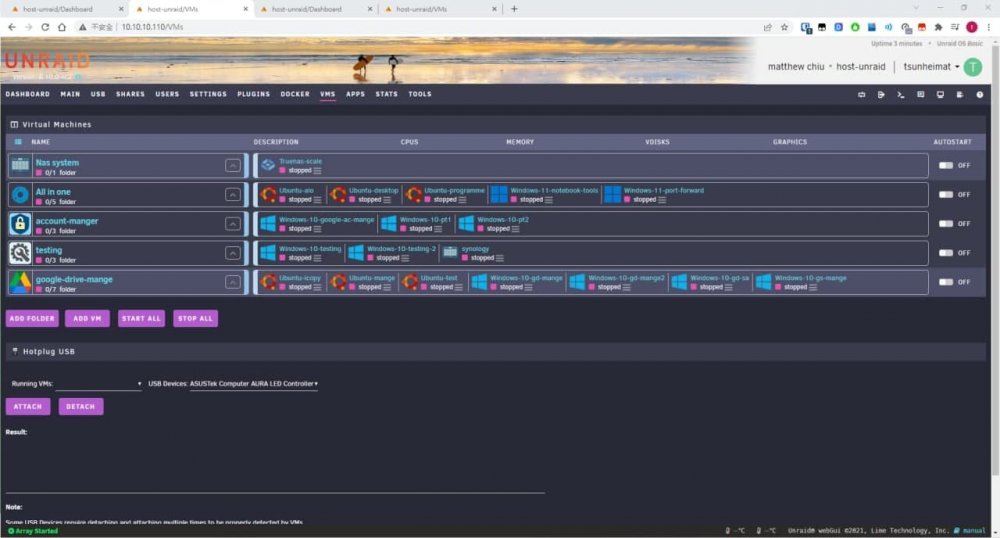The image size is (1000, 538).
Task: Open the terminal icon in top-right toolbar
Action: point(901,94)
